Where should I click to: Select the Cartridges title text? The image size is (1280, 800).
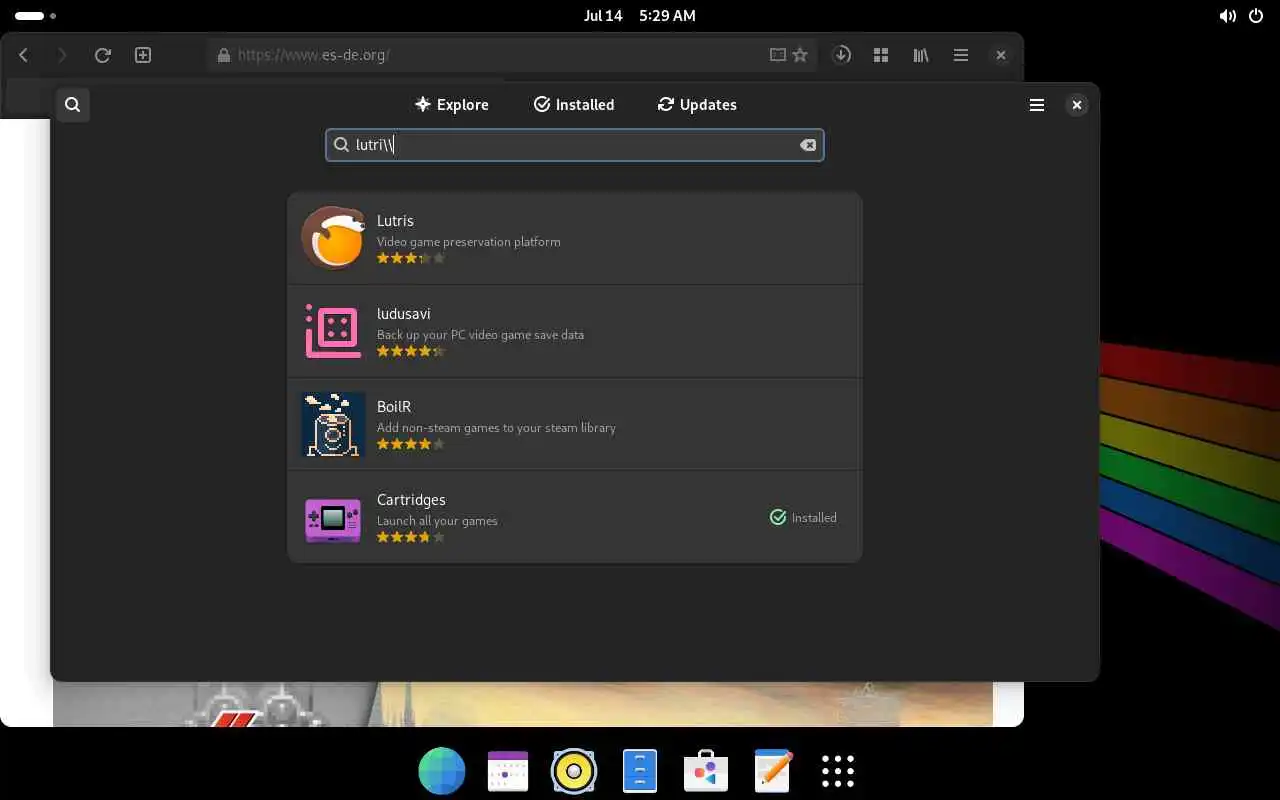click(x=411, y=499)
